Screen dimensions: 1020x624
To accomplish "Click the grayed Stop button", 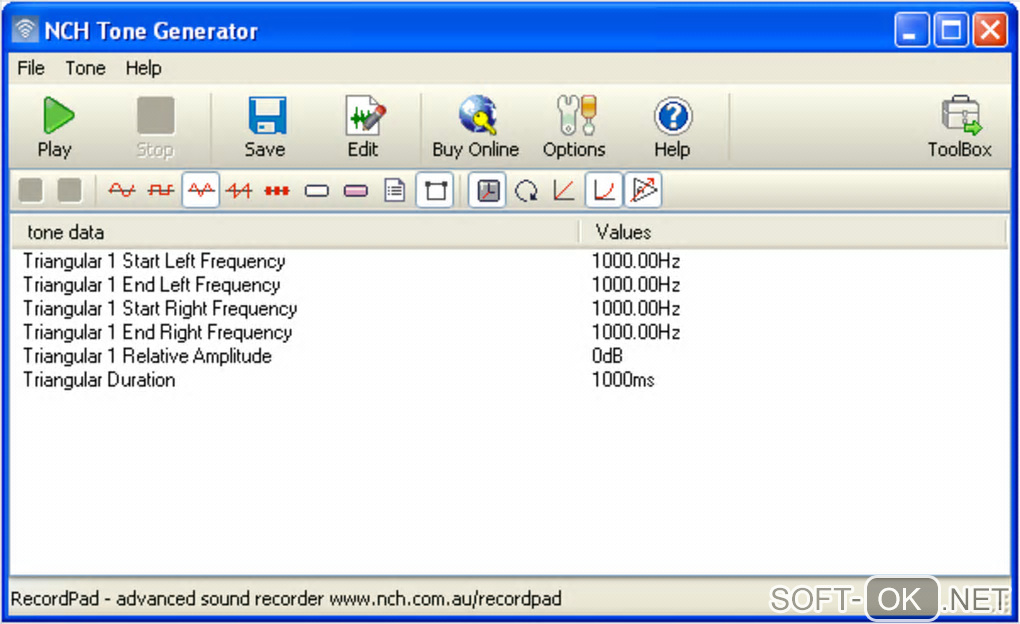I will coord(155,127).
